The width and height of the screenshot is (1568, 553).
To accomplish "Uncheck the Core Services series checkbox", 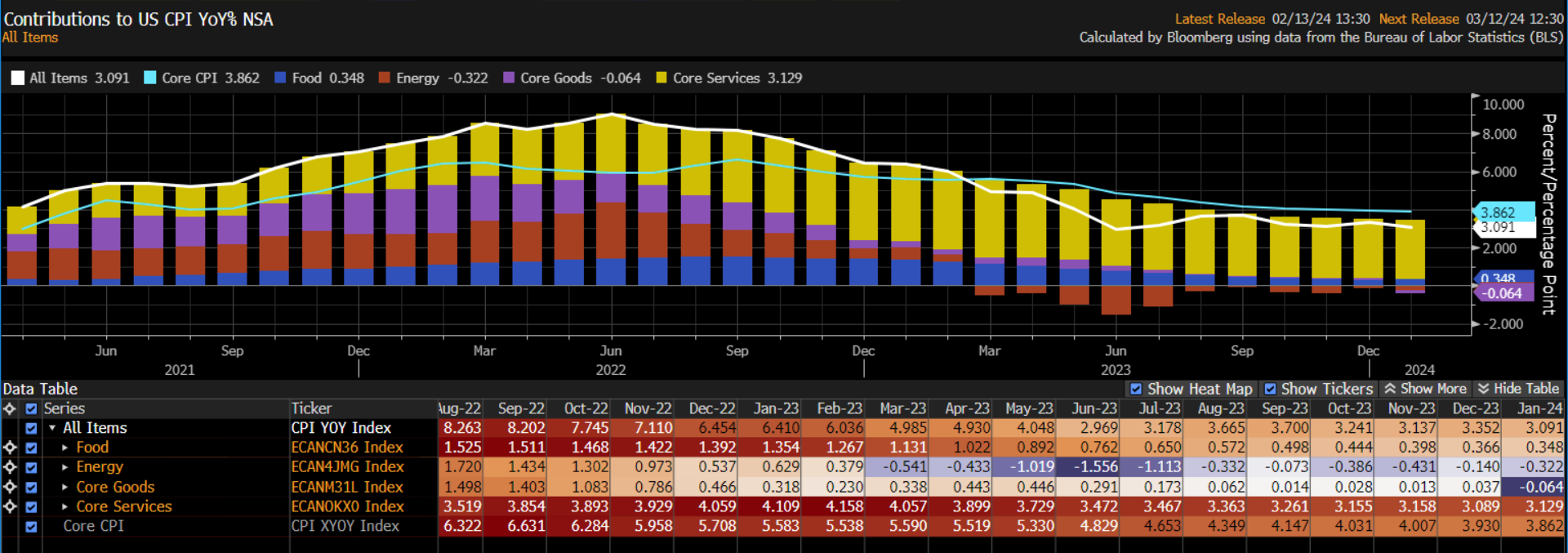I will coord(31,506).
